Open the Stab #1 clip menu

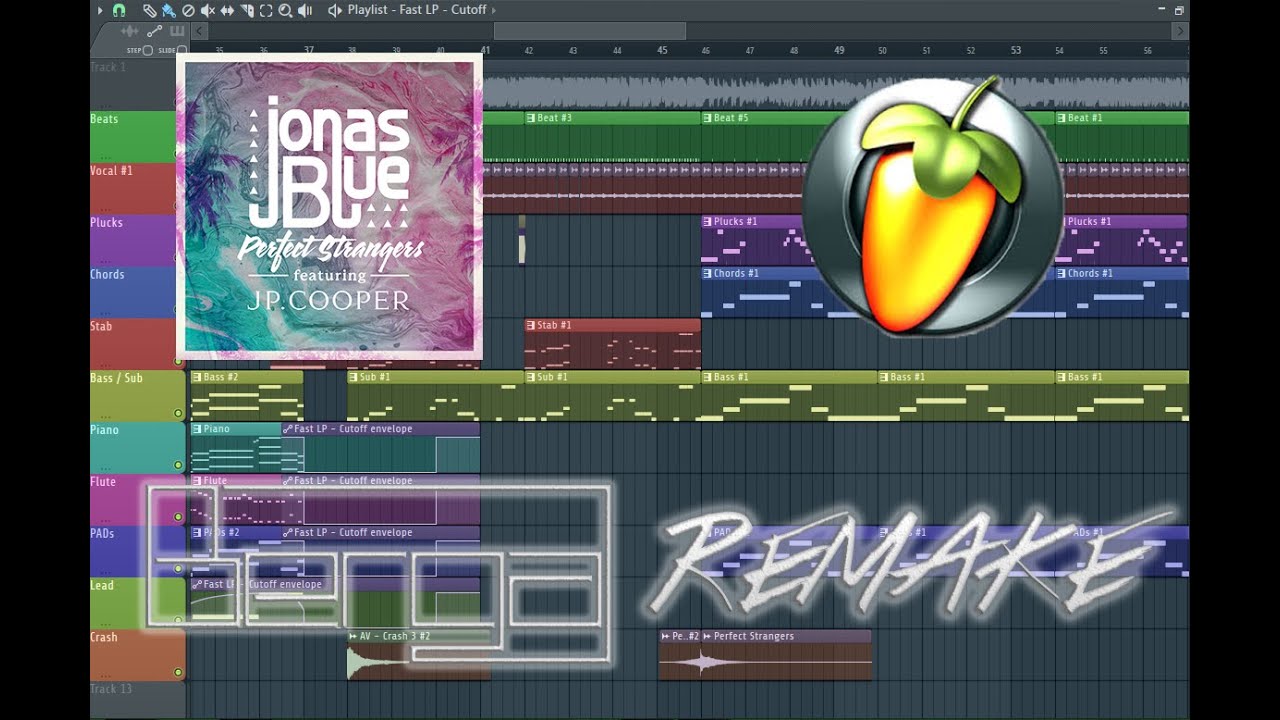tap(531, 325)
